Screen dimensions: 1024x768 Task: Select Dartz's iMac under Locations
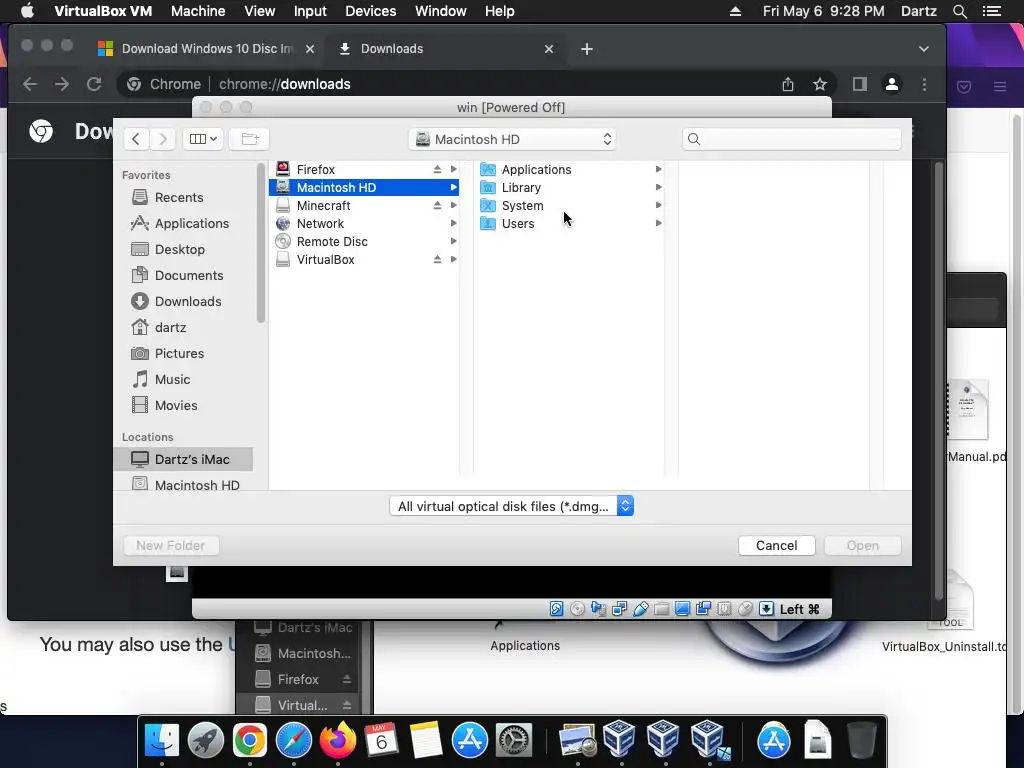click(184, 459)
